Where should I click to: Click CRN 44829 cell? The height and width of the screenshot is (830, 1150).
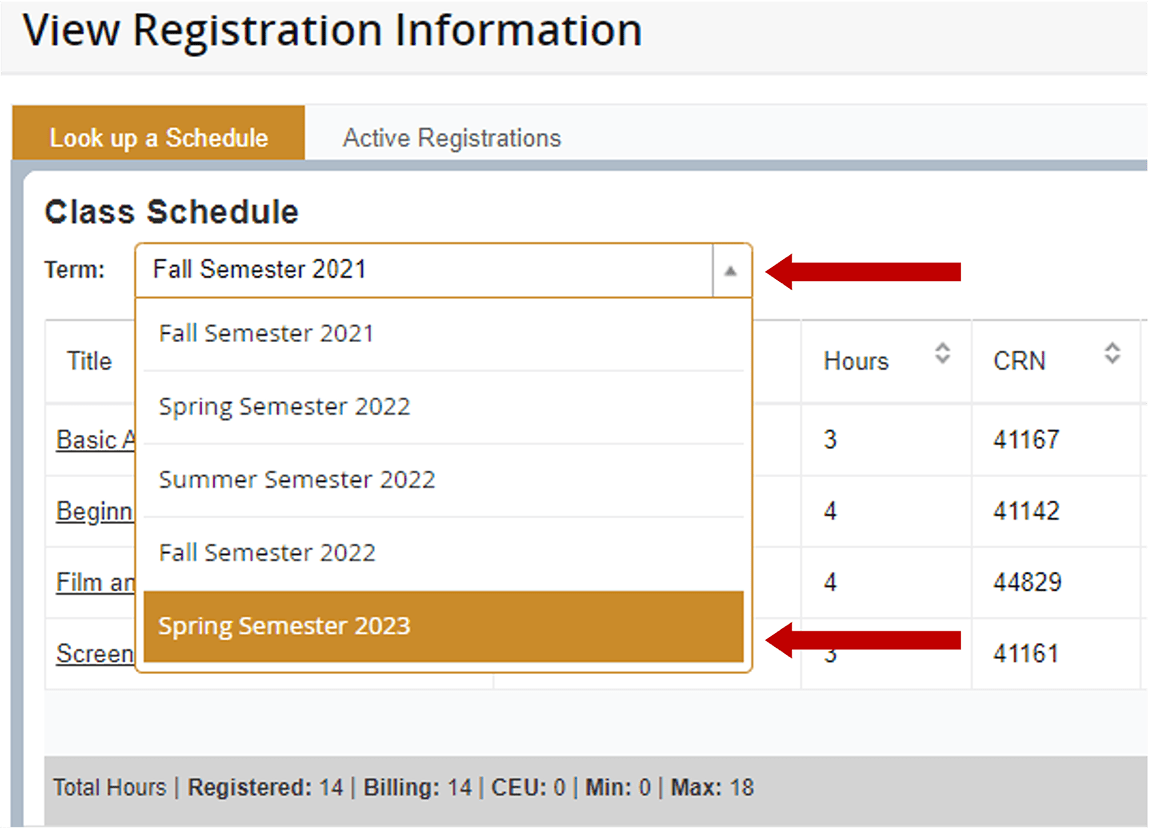pos(1026,582)
